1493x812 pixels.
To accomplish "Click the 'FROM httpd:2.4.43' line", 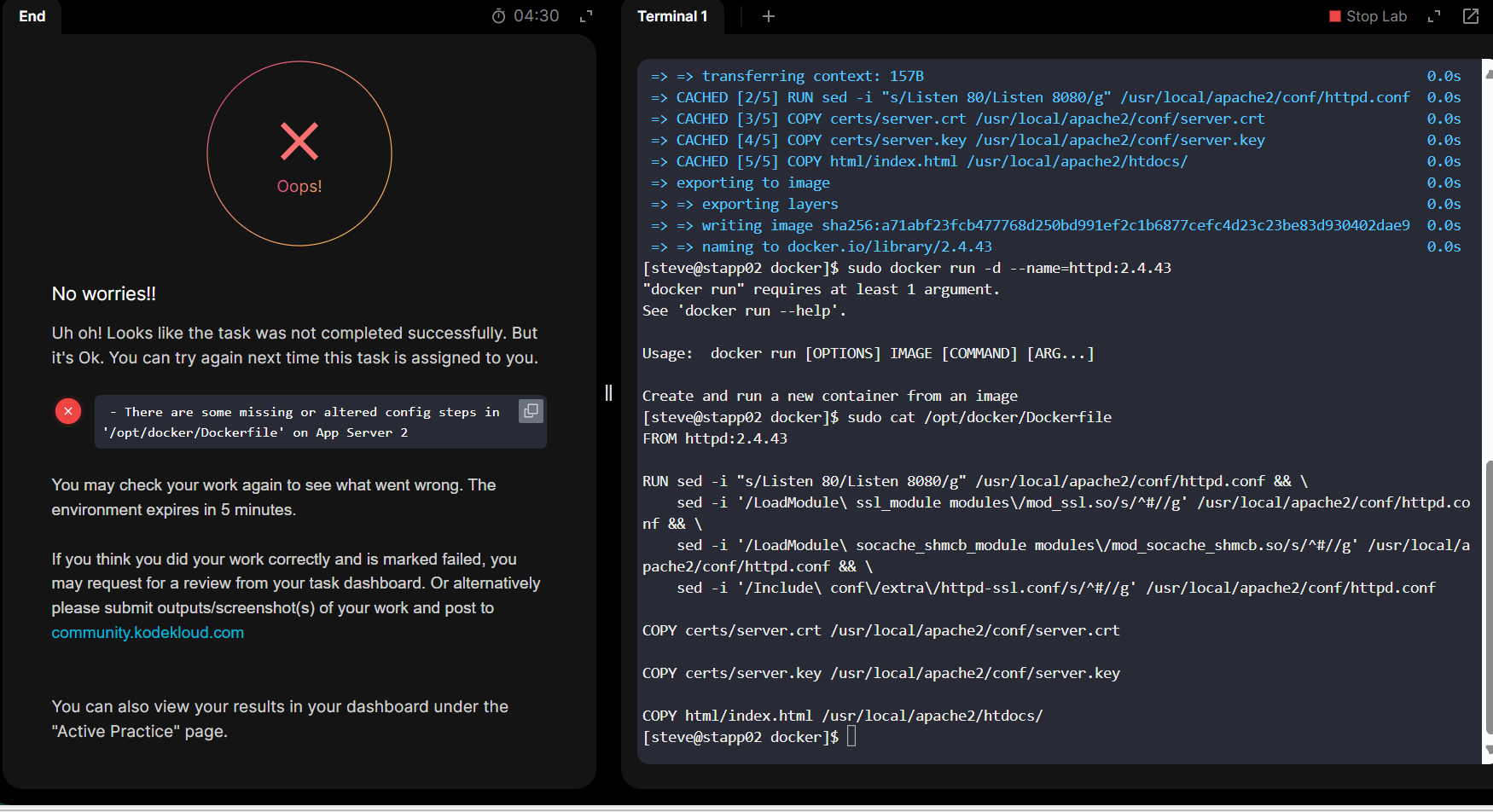I will [x=715, y=438].
